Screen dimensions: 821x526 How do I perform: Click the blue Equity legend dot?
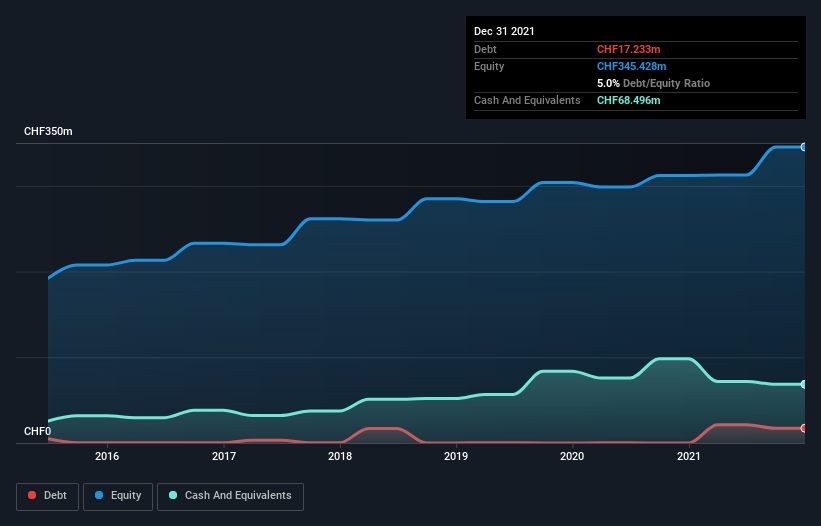click(x=99, y=495)
